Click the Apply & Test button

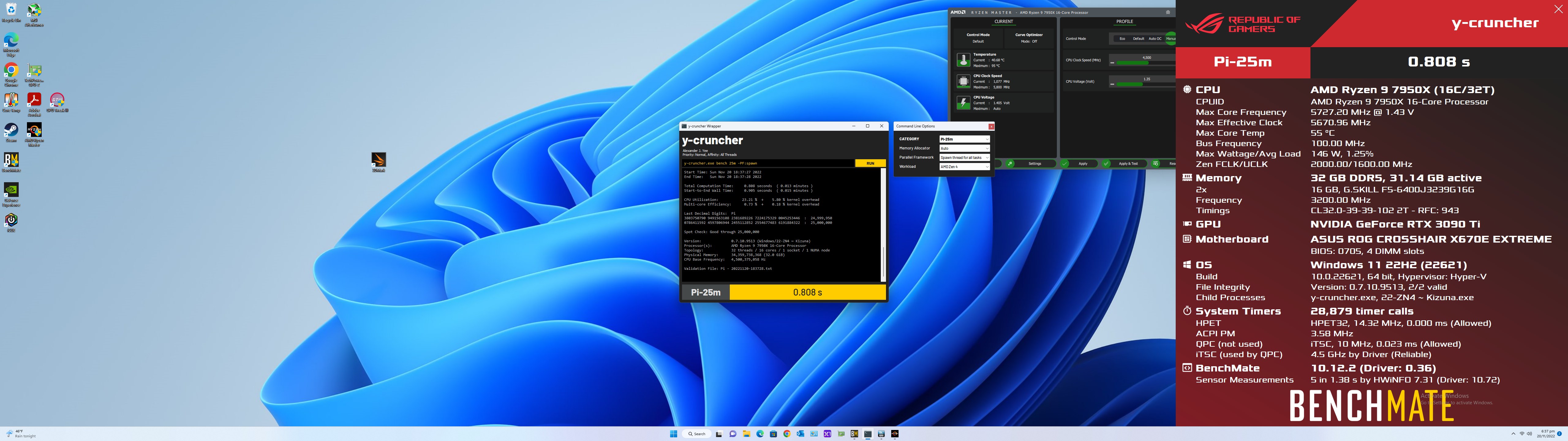click(1125, 164)
